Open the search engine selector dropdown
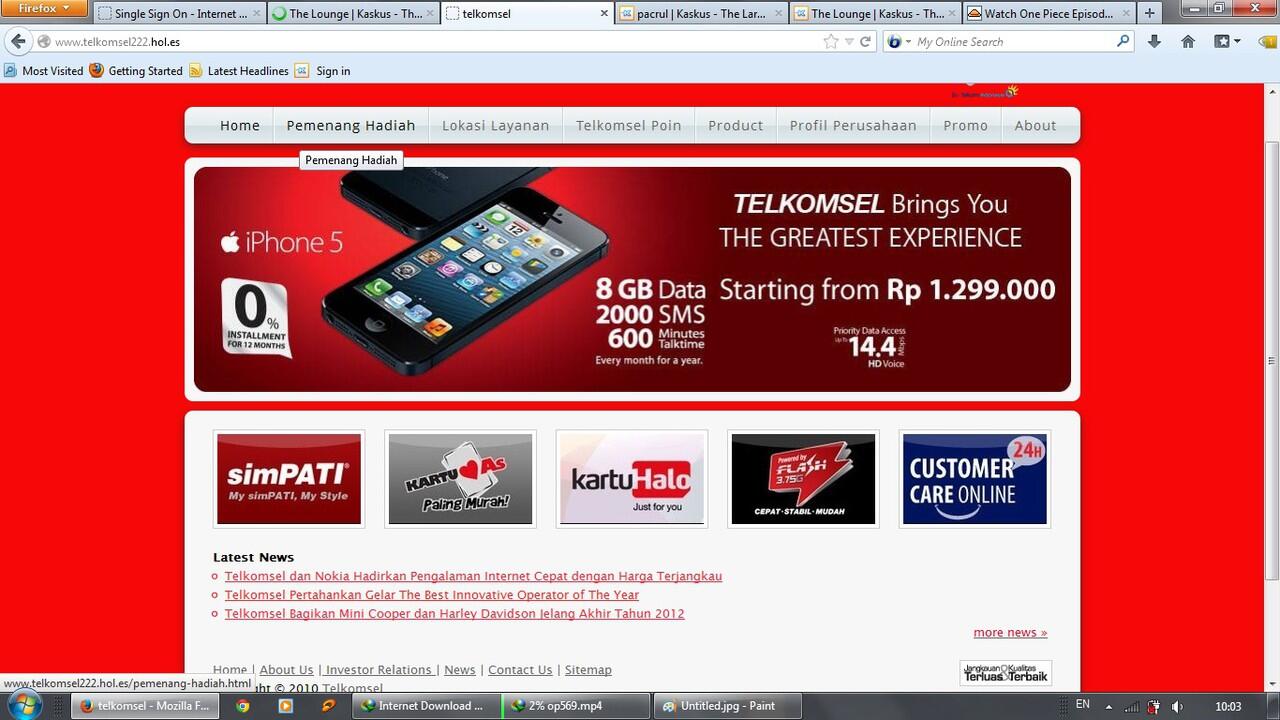Screen dimensions: 1280x720 point(900,42)
